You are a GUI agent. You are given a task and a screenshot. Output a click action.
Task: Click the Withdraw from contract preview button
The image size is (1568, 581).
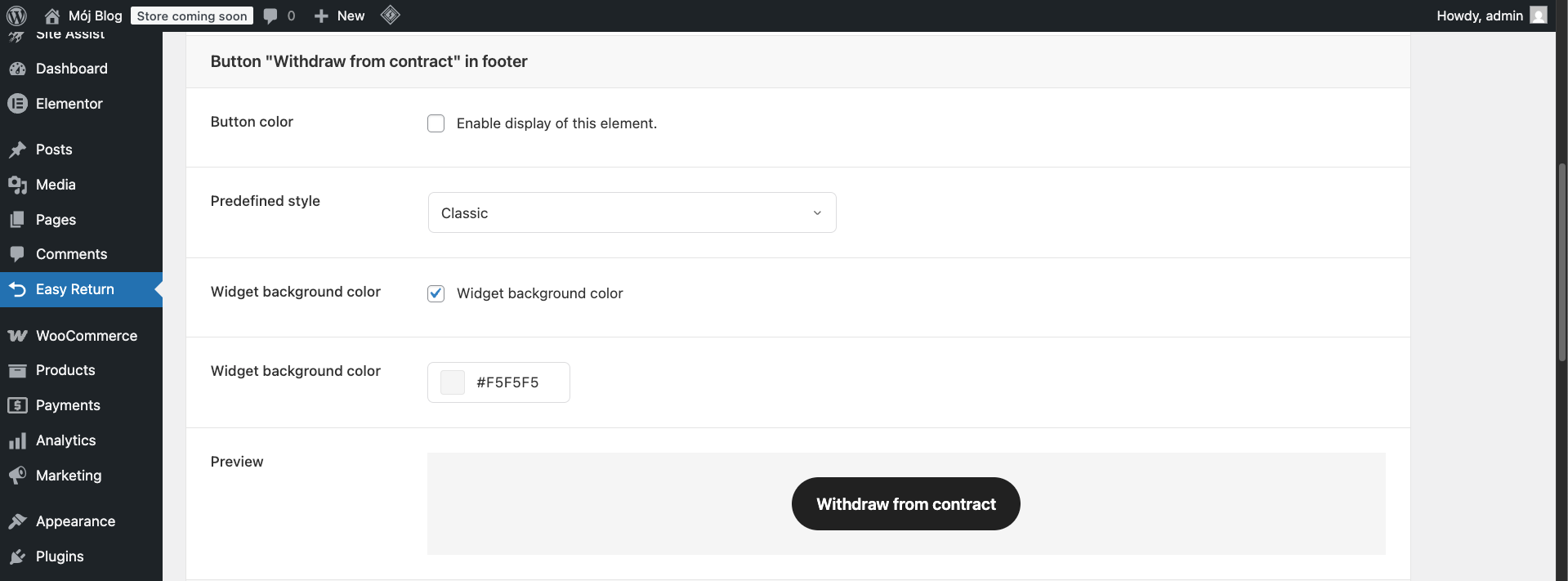[x=906, y=504]
